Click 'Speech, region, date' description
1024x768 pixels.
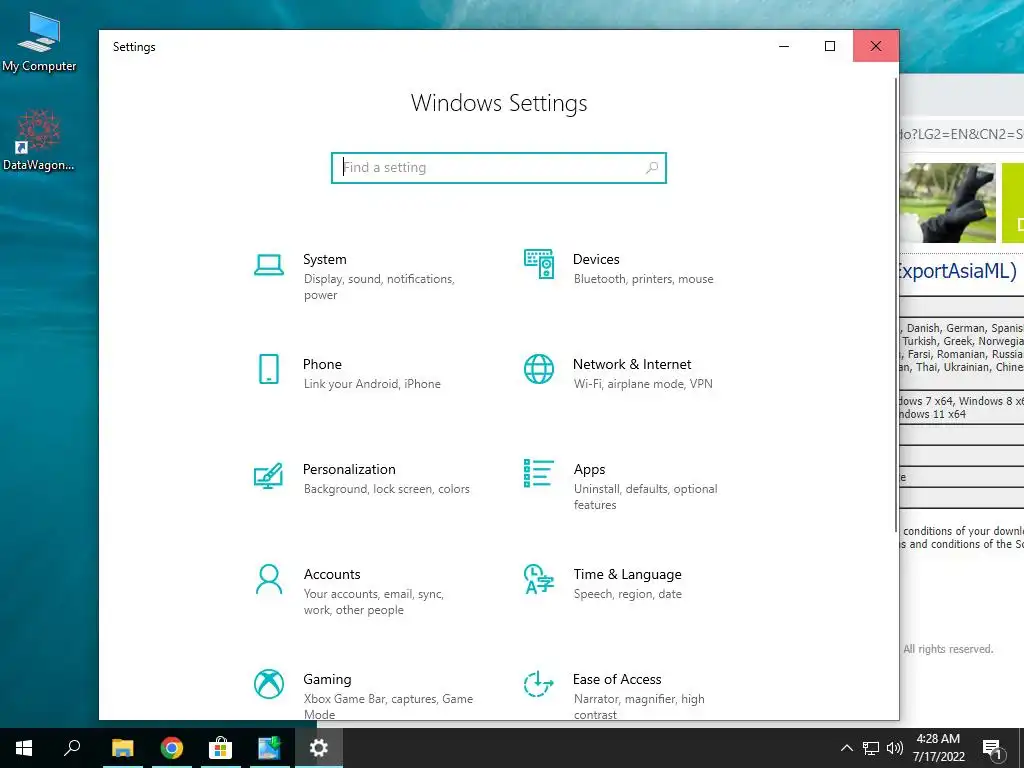[x=628, y=594]
